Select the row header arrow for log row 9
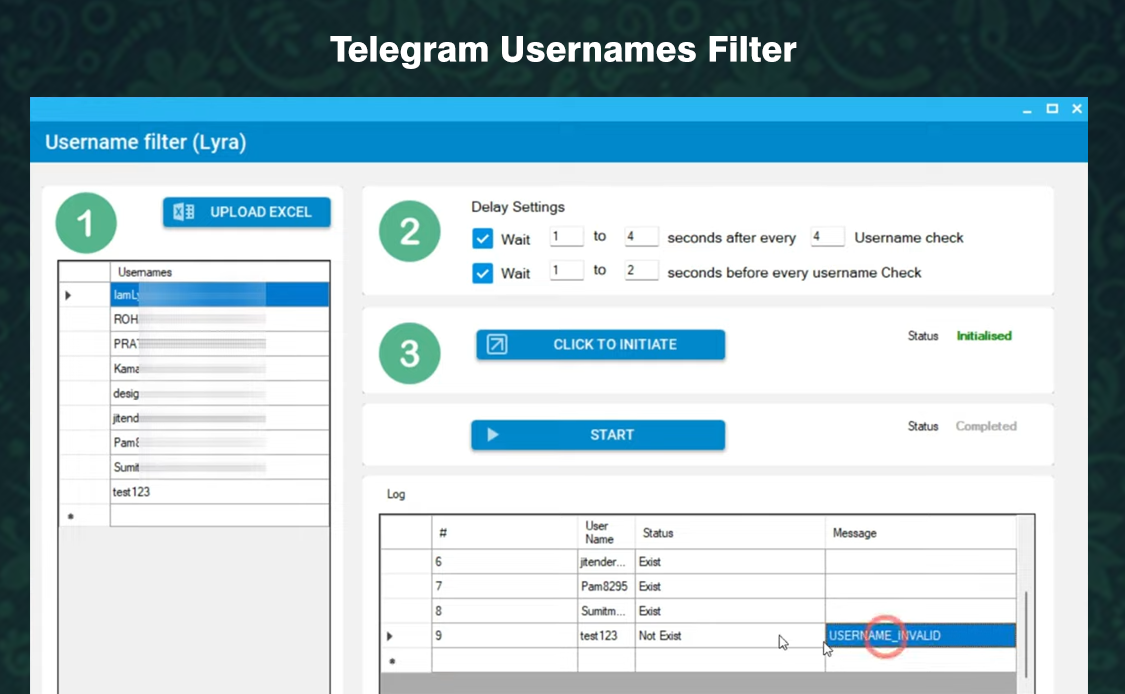The width and height of the screenshot is (1125, 694). [390, 636]
